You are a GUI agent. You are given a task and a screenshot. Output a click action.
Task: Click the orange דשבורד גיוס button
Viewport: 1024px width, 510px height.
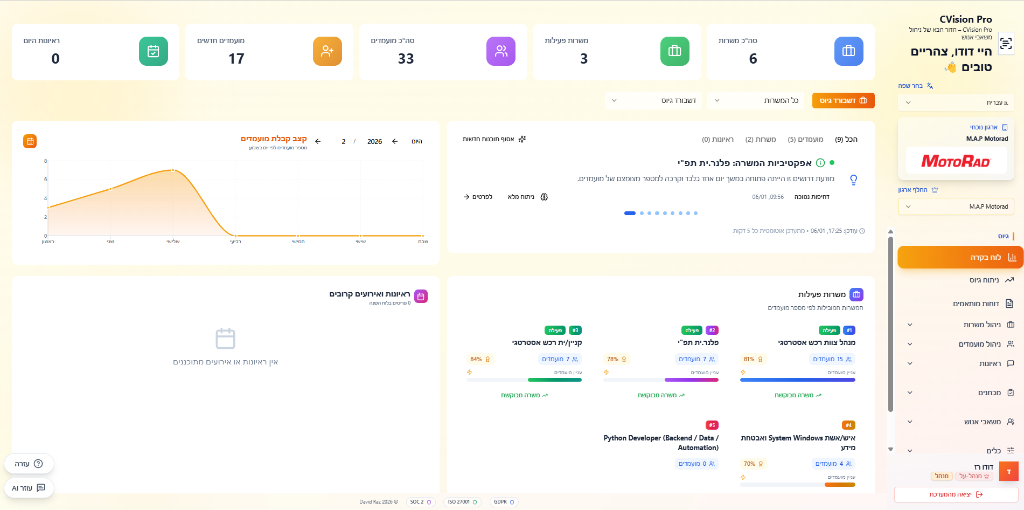(x=843, y=101)
